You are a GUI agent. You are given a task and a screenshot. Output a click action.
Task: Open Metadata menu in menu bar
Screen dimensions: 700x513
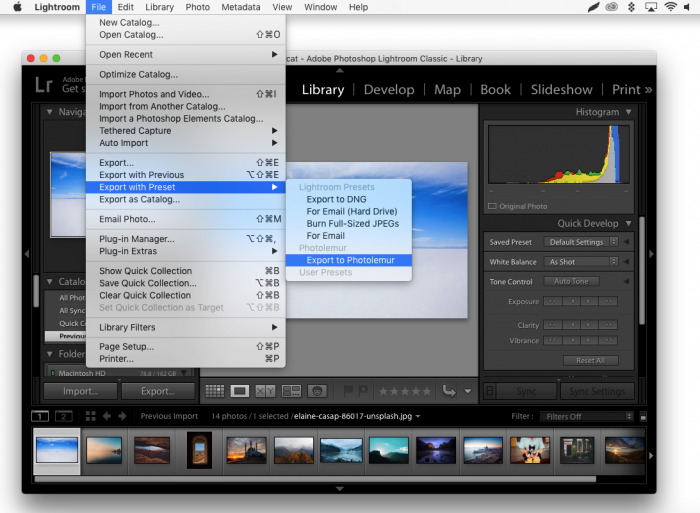point(241,7)
